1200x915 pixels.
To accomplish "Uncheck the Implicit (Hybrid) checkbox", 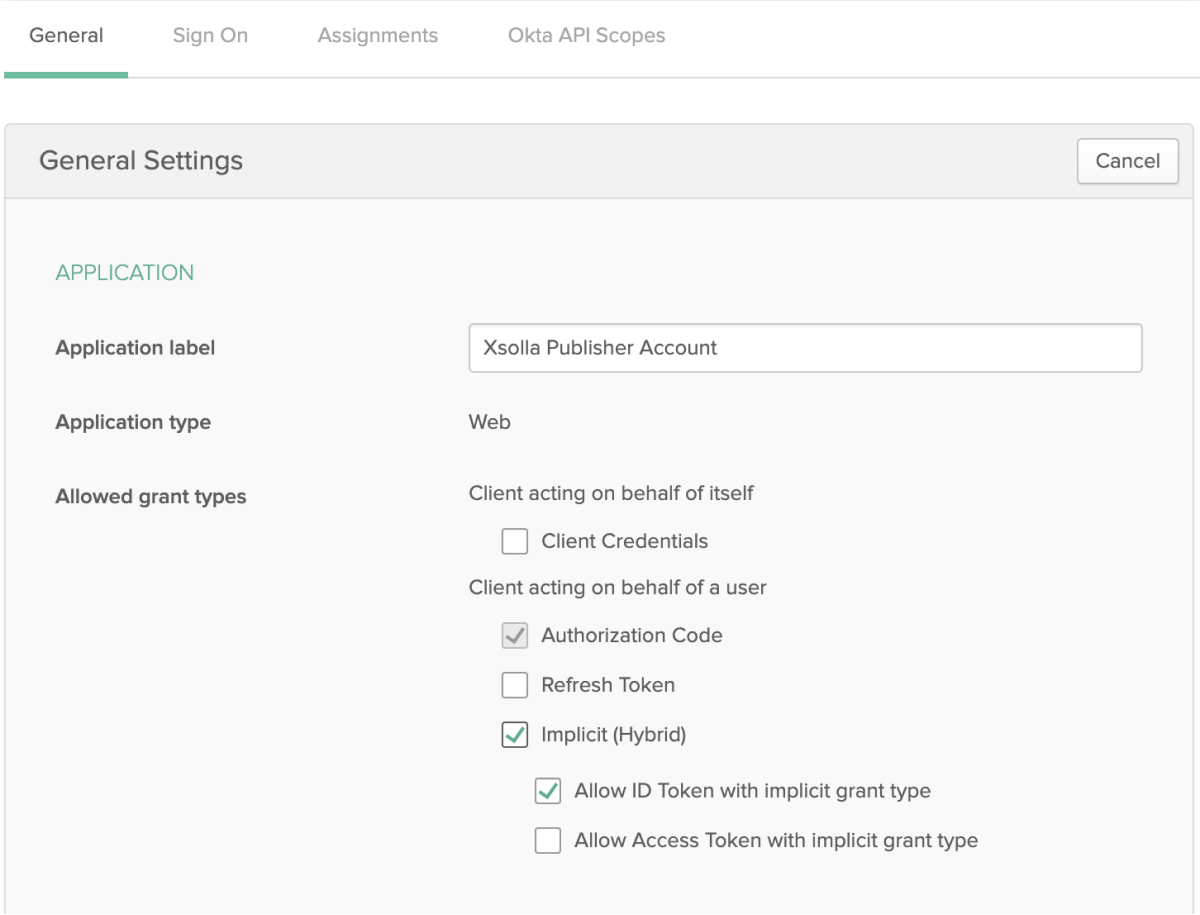I will point(515,736).
